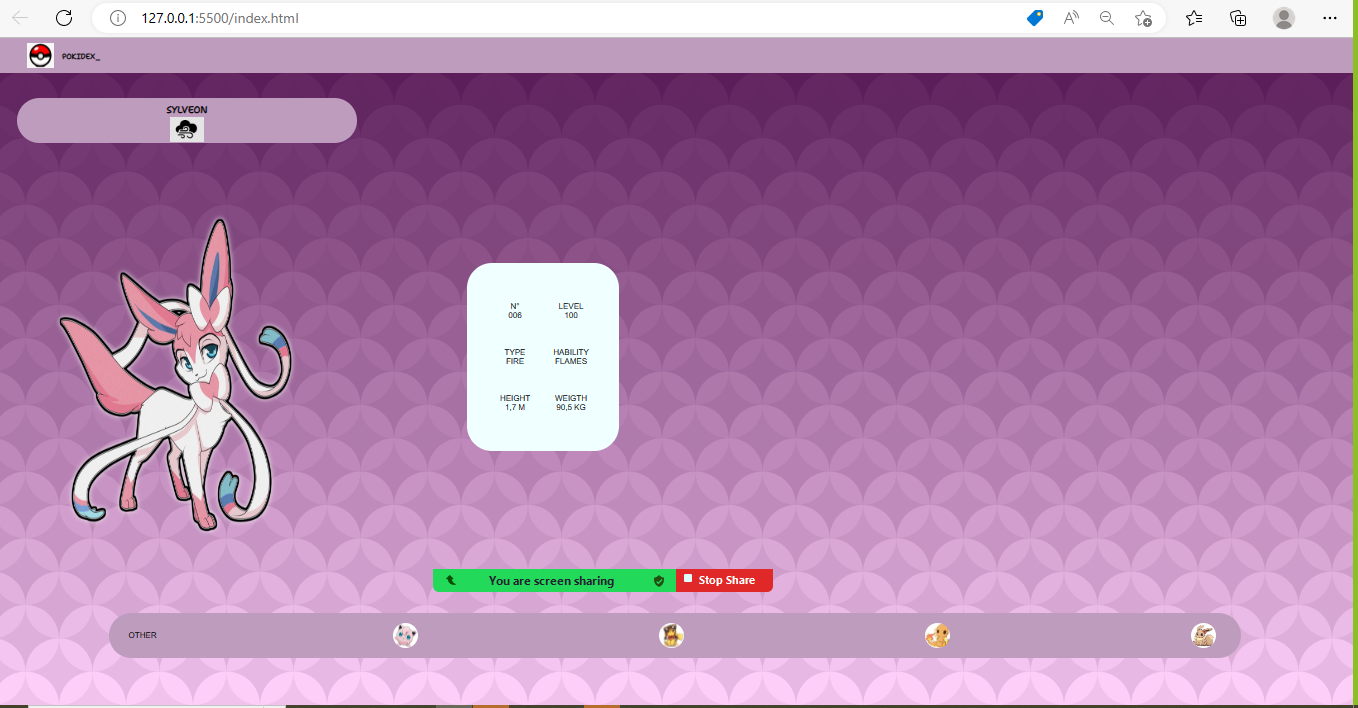Open the Collections icon
1358x708 pixels.
1238,18
